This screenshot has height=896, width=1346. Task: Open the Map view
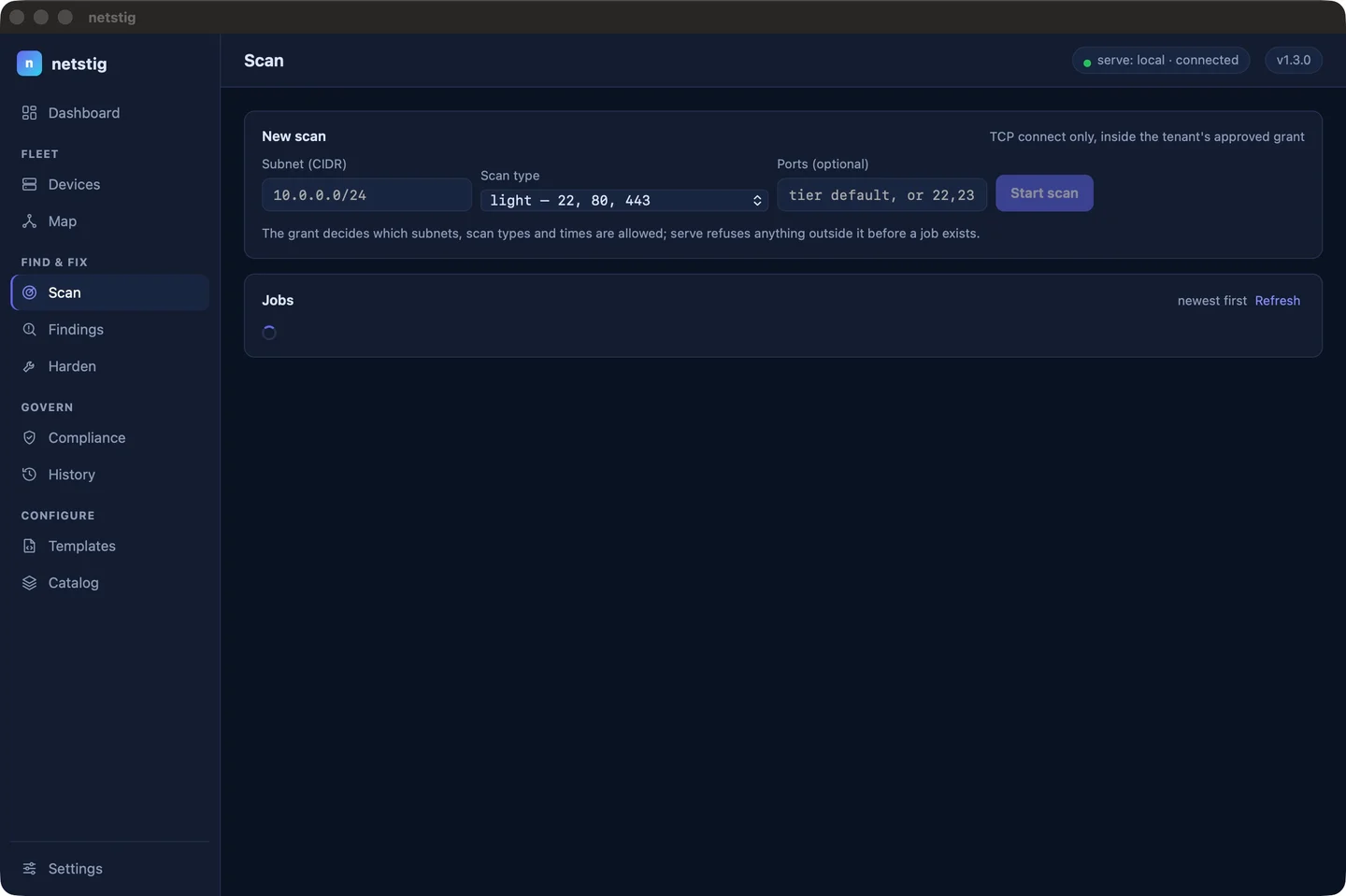[110, 221]
